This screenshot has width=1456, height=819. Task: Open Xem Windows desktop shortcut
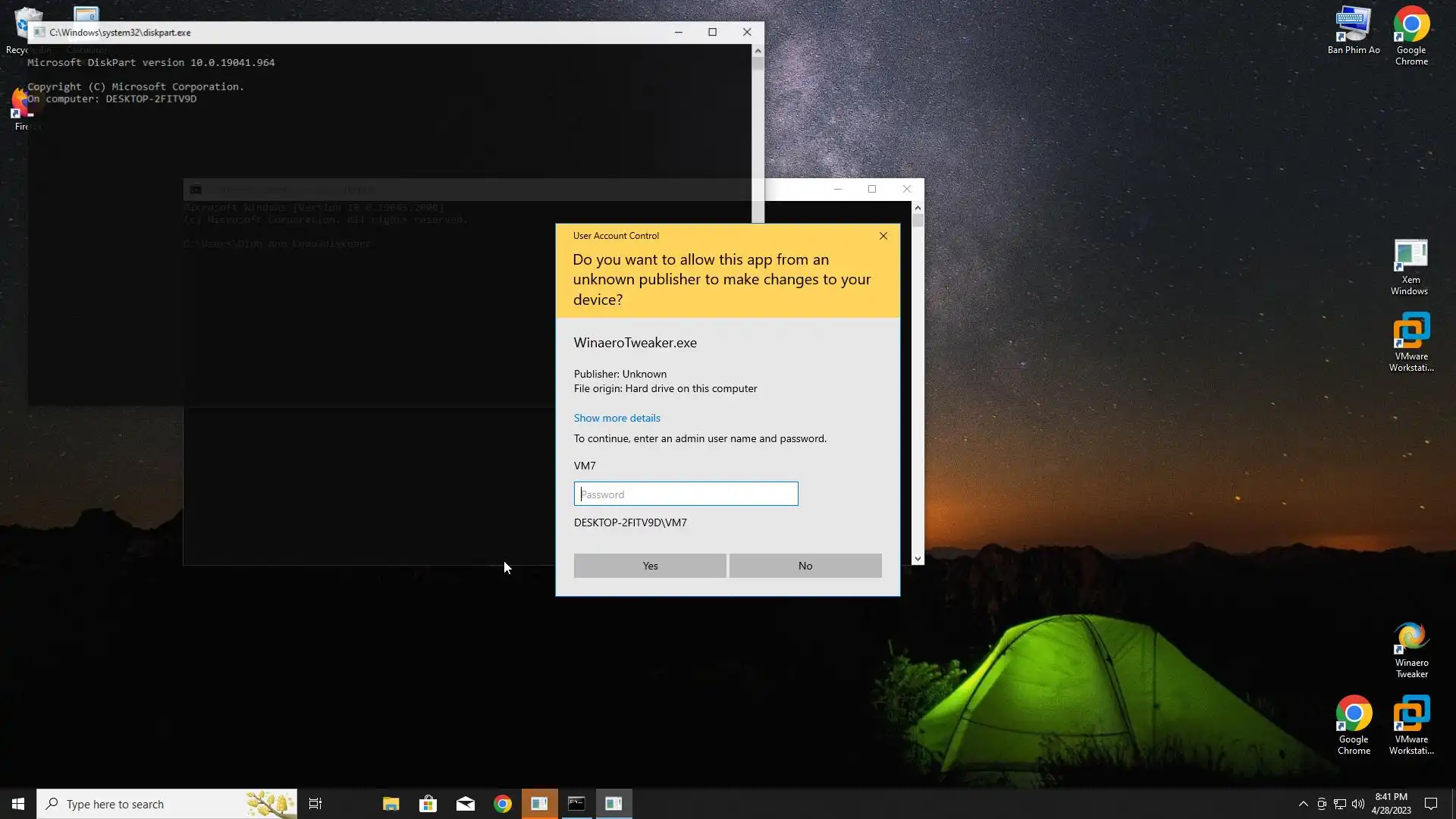tap(1410, 267)
